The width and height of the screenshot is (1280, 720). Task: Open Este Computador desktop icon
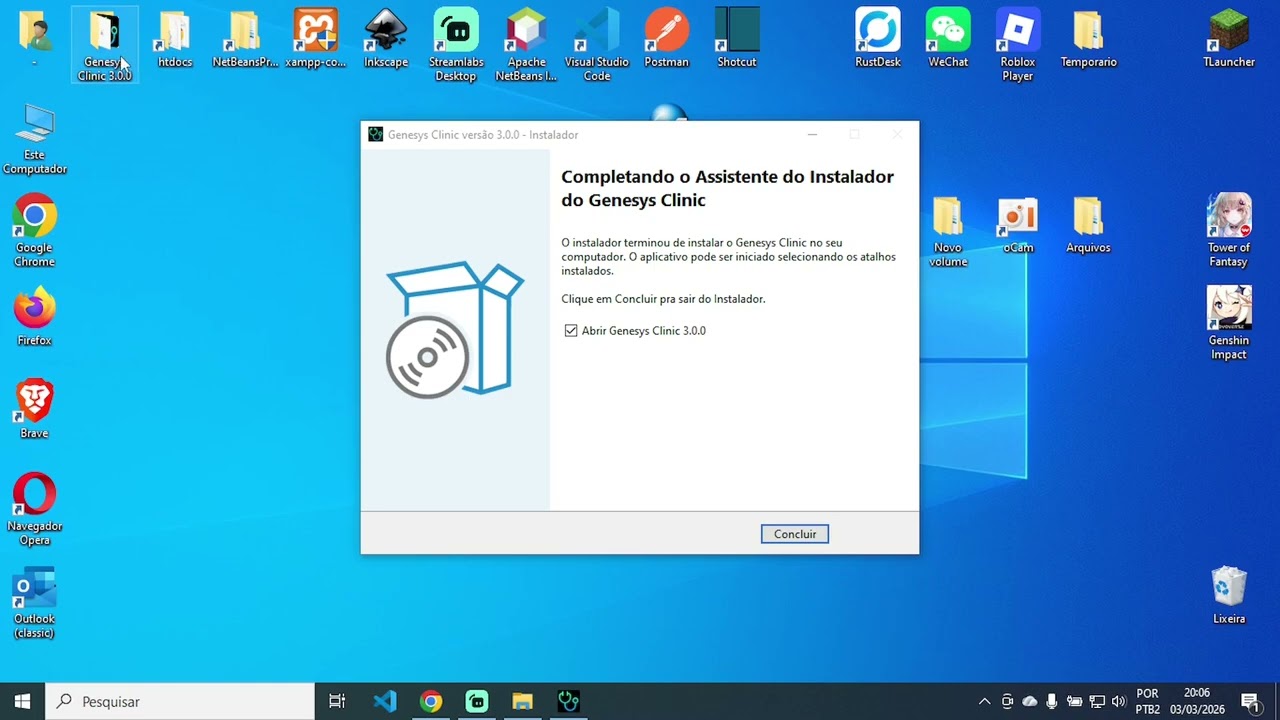pos(35,139)
